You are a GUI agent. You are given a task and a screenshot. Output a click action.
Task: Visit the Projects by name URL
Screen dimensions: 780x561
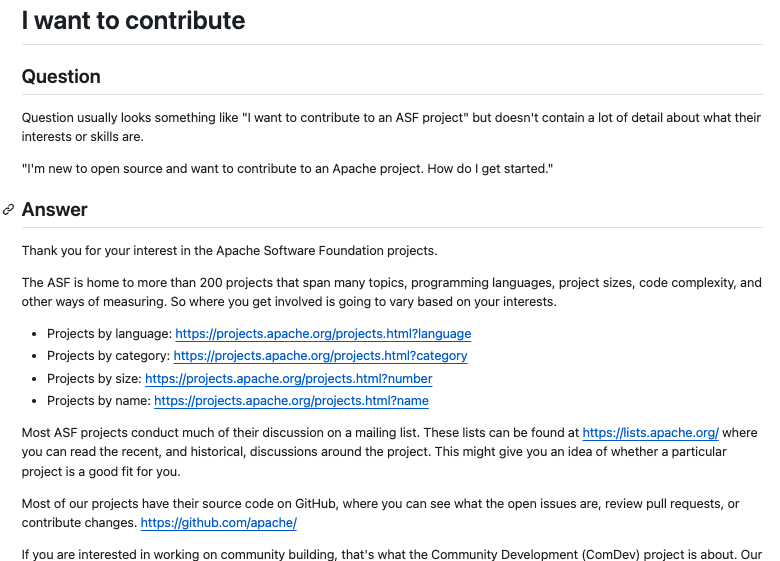(x=291, y=401)
